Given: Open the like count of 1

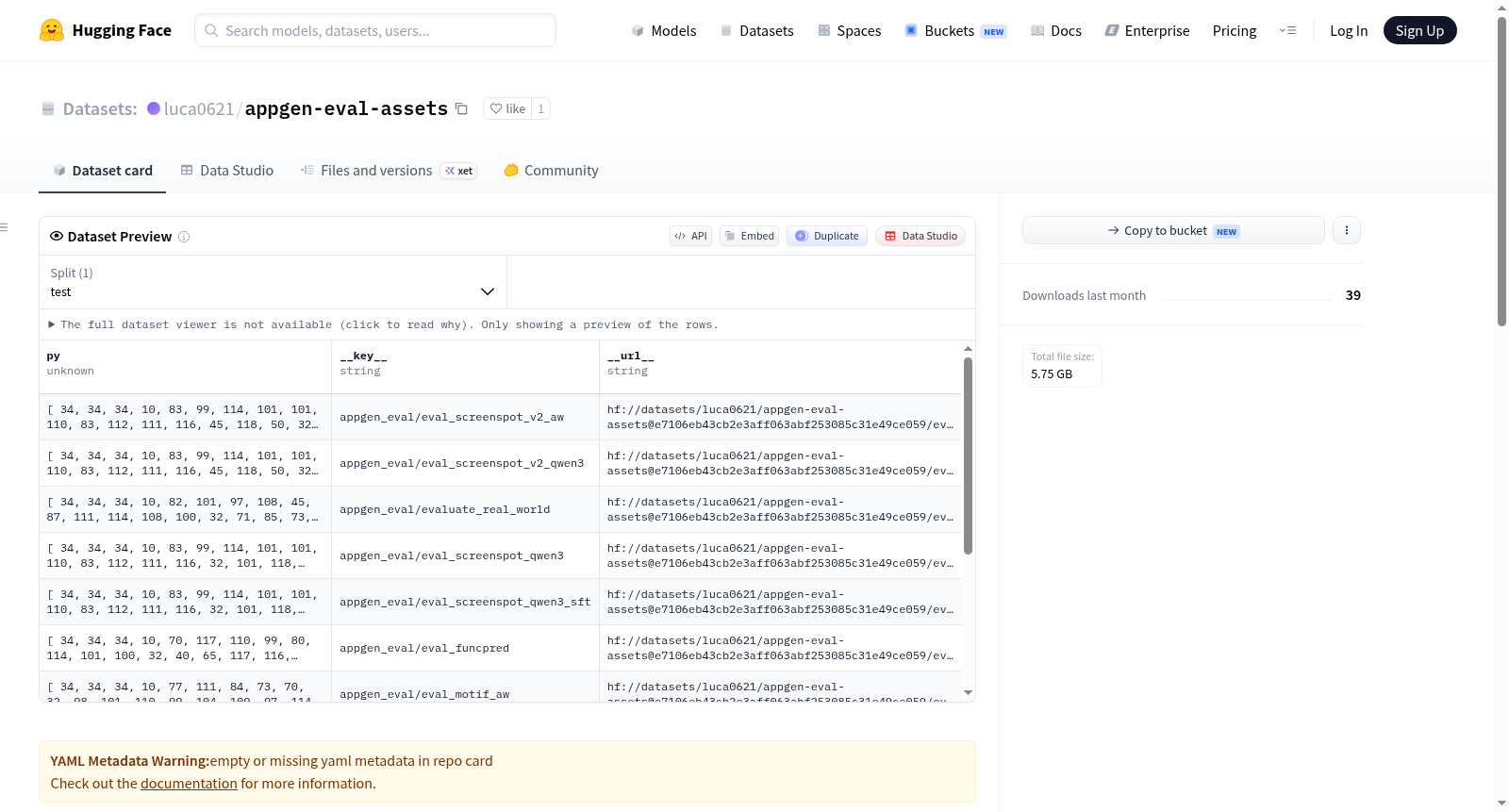Looking at the screenshot, I should click(540, 108).
